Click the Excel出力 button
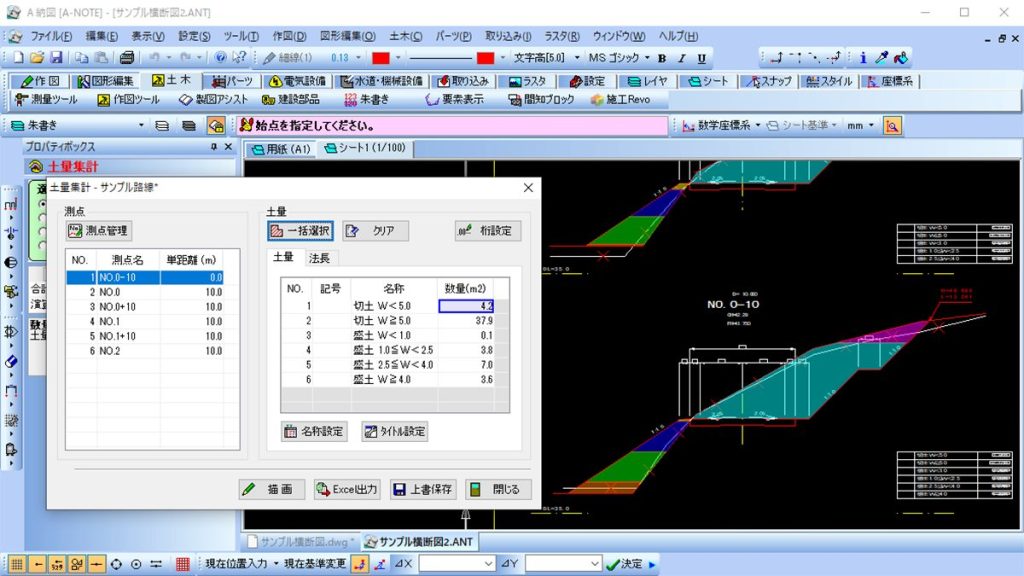The height and width of the screenshot is (576, 1024). tap(347, 490)
